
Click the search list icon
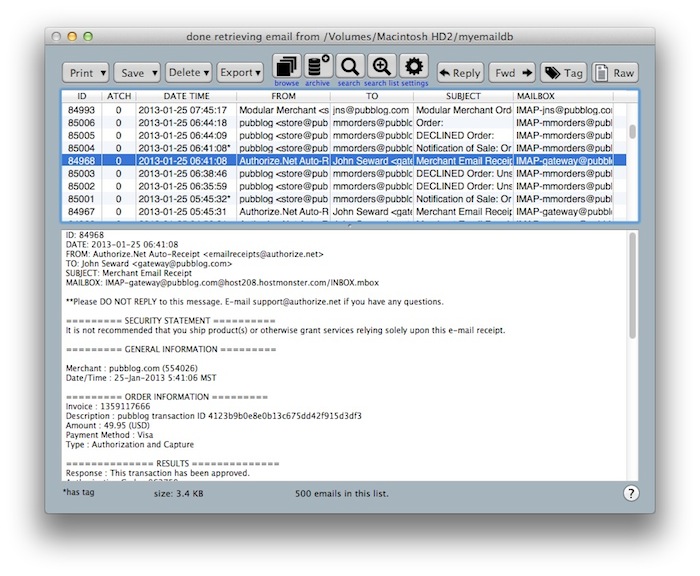[381, 67]
